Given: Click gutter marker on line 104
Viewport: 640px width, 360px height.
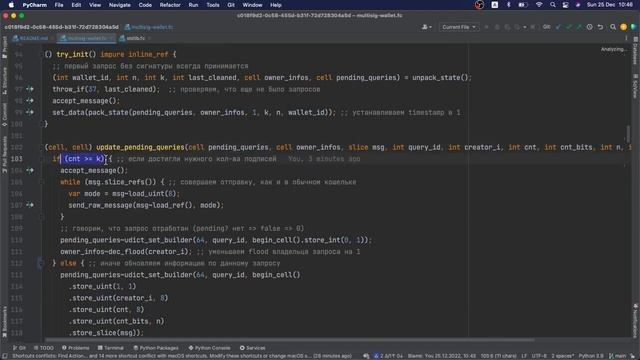Looking at the screenshot, I should [30, 170].
